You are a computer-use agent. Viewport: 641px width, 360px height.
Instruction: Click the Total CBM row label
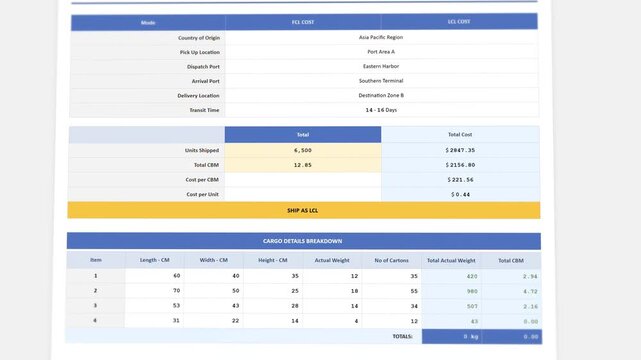tap(206, 165)
